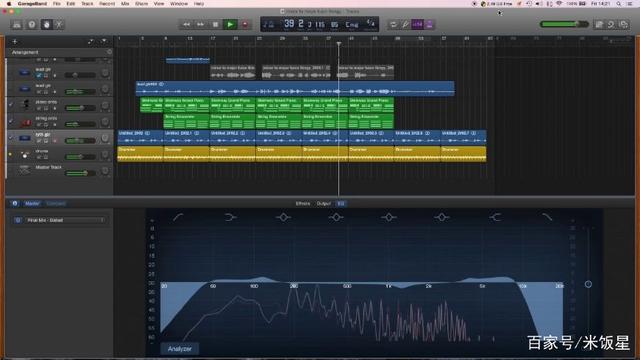Open the Cmaj key signature menu
This screenshot has width=640, height=360.
[352, 24]
